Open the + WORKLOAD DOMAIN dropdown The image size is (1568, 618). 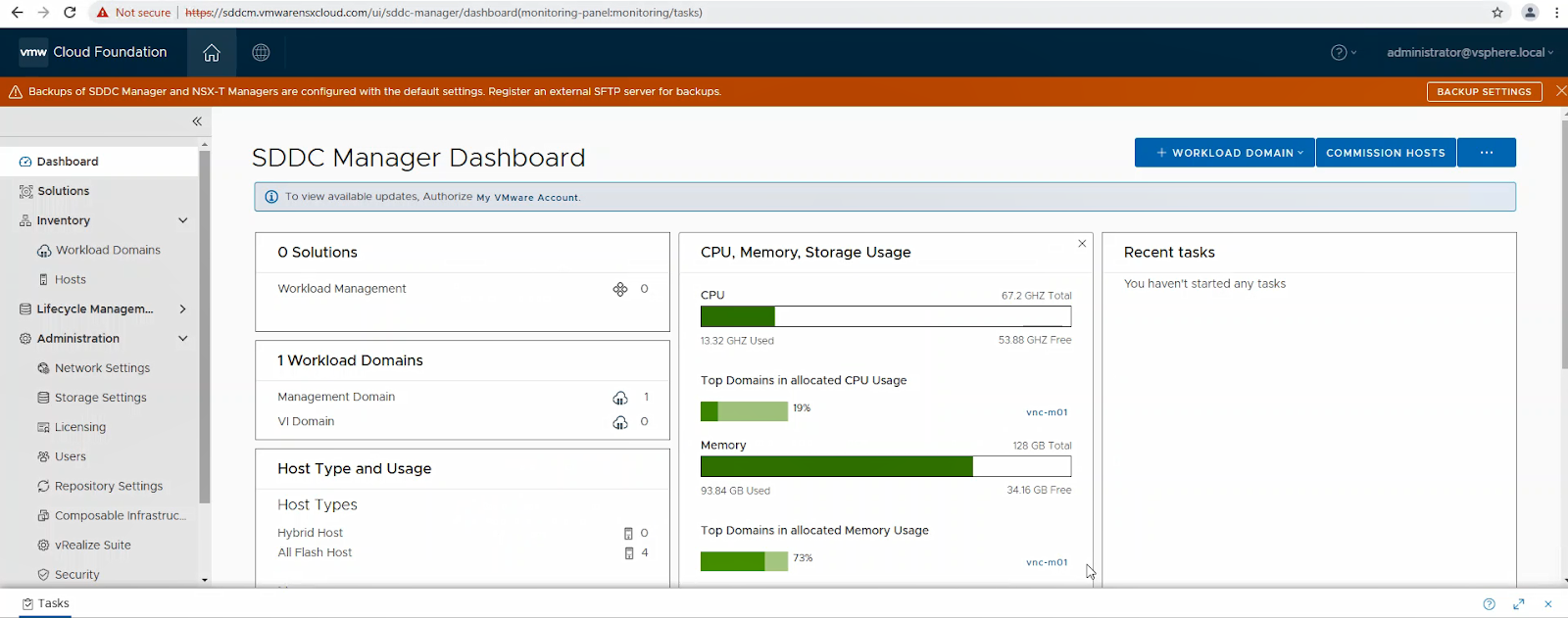[x=1225, y=153]
